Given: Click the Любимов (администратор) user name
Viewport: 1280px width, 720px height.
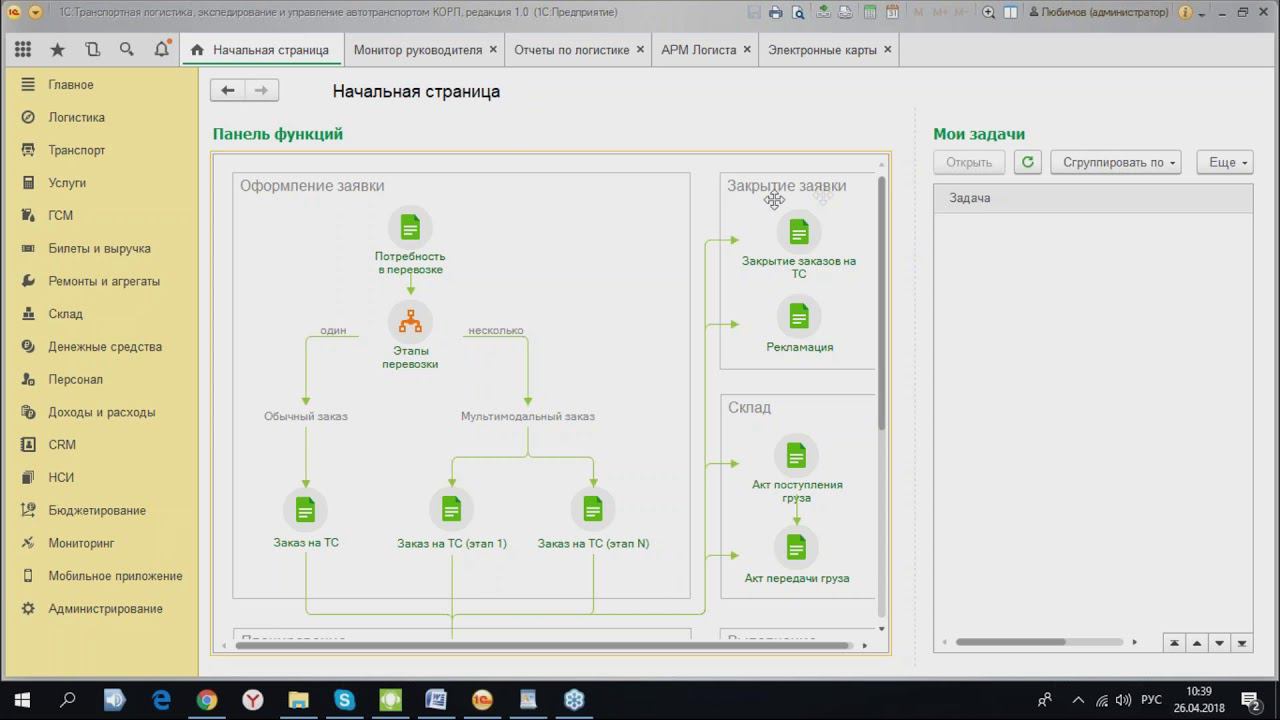Looking at the screenshot, I should pyautogui.click(x=1105, y=13).
